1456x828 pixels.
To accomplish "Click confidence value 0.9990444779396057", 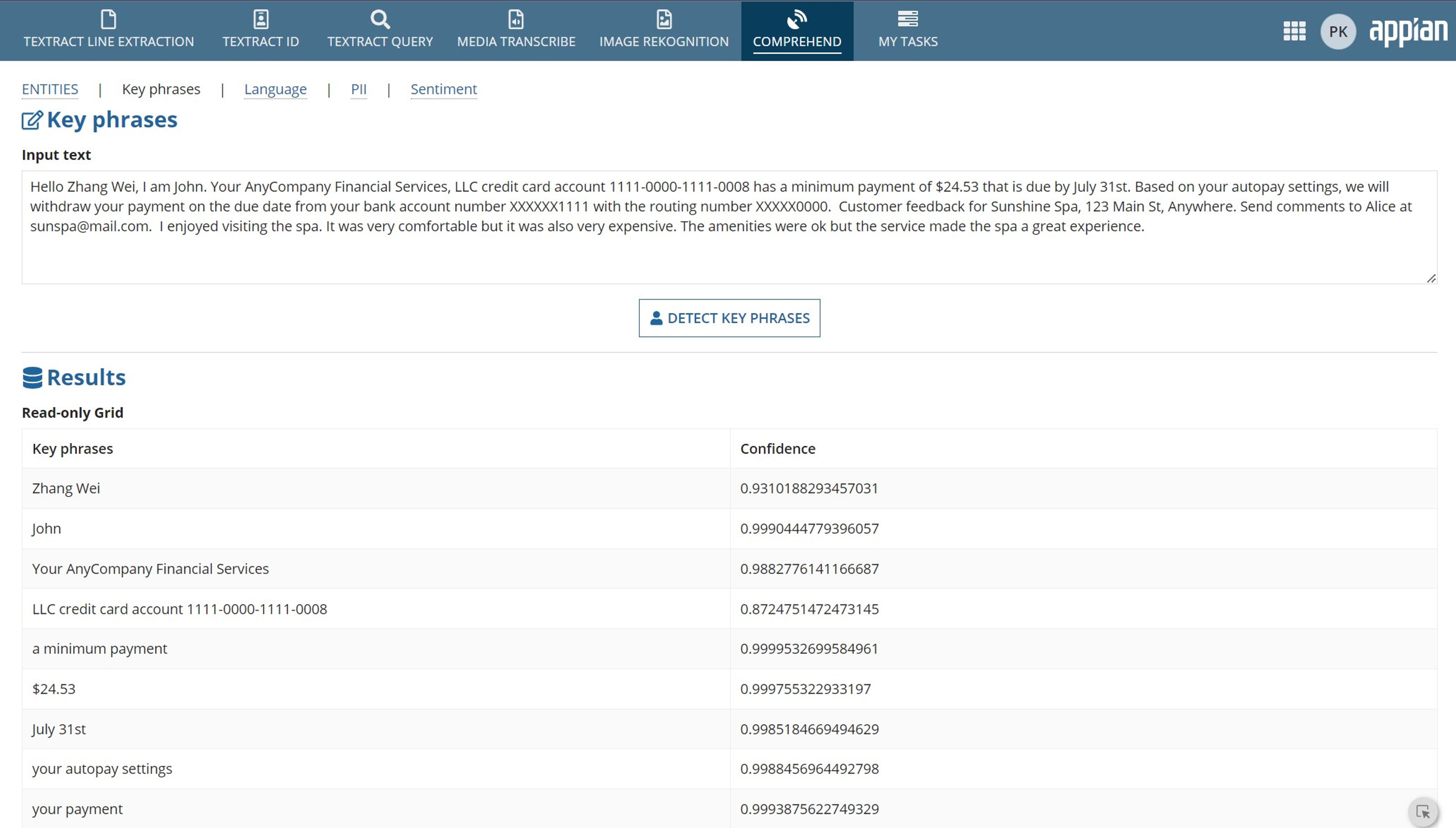I will pyautogui.click(x=809, y=528).
